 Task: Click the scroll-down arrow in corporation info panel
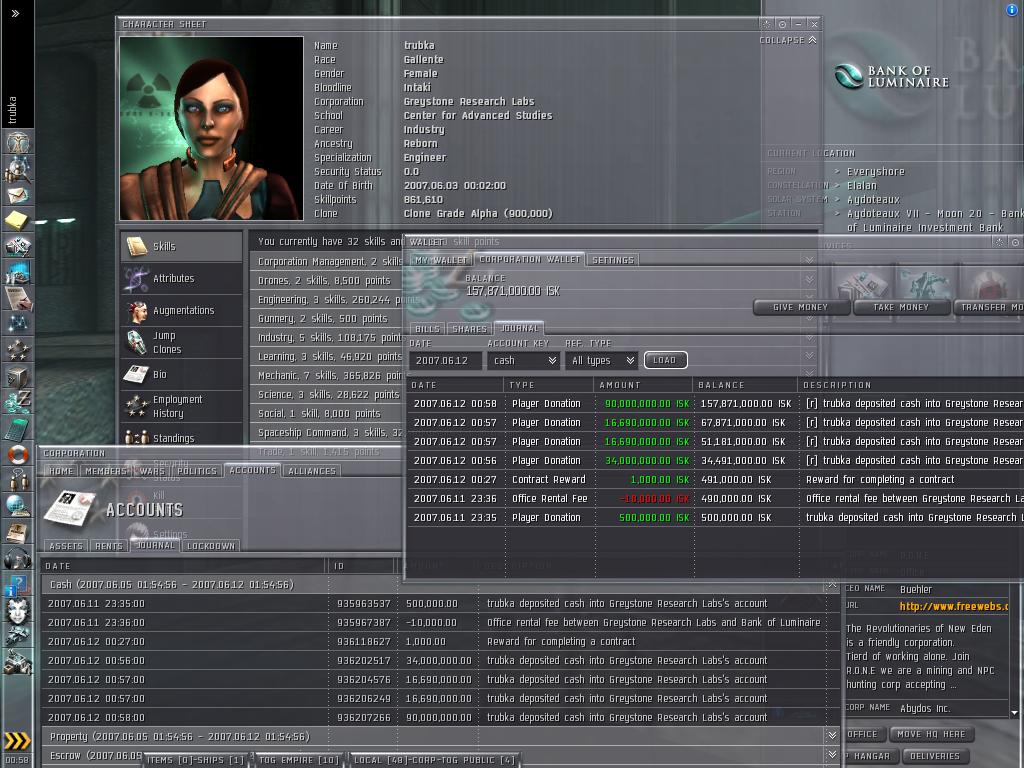(x=1014, y=712)
